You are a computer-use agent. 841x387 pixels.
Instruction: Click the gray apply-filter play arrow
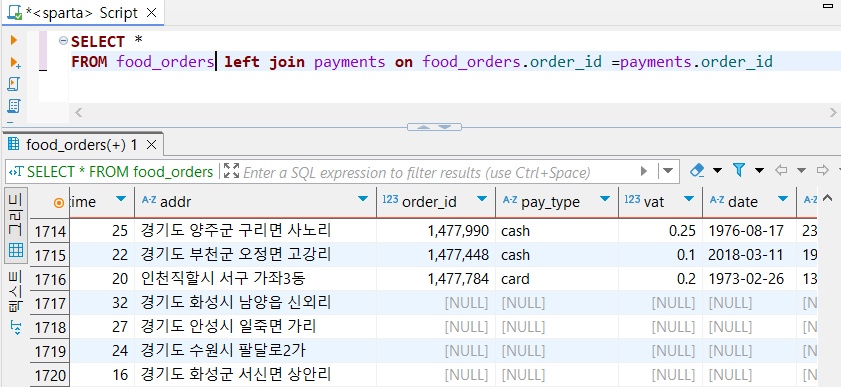click(644, 172)
